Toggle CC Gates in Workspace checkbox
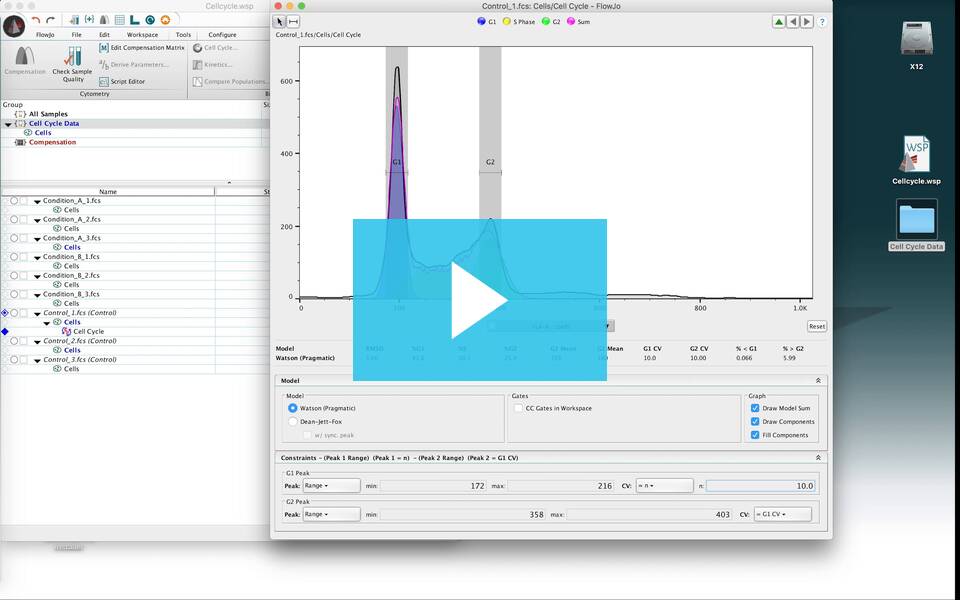The width and height of the screenshot is (960, 600). click(519, 408)
